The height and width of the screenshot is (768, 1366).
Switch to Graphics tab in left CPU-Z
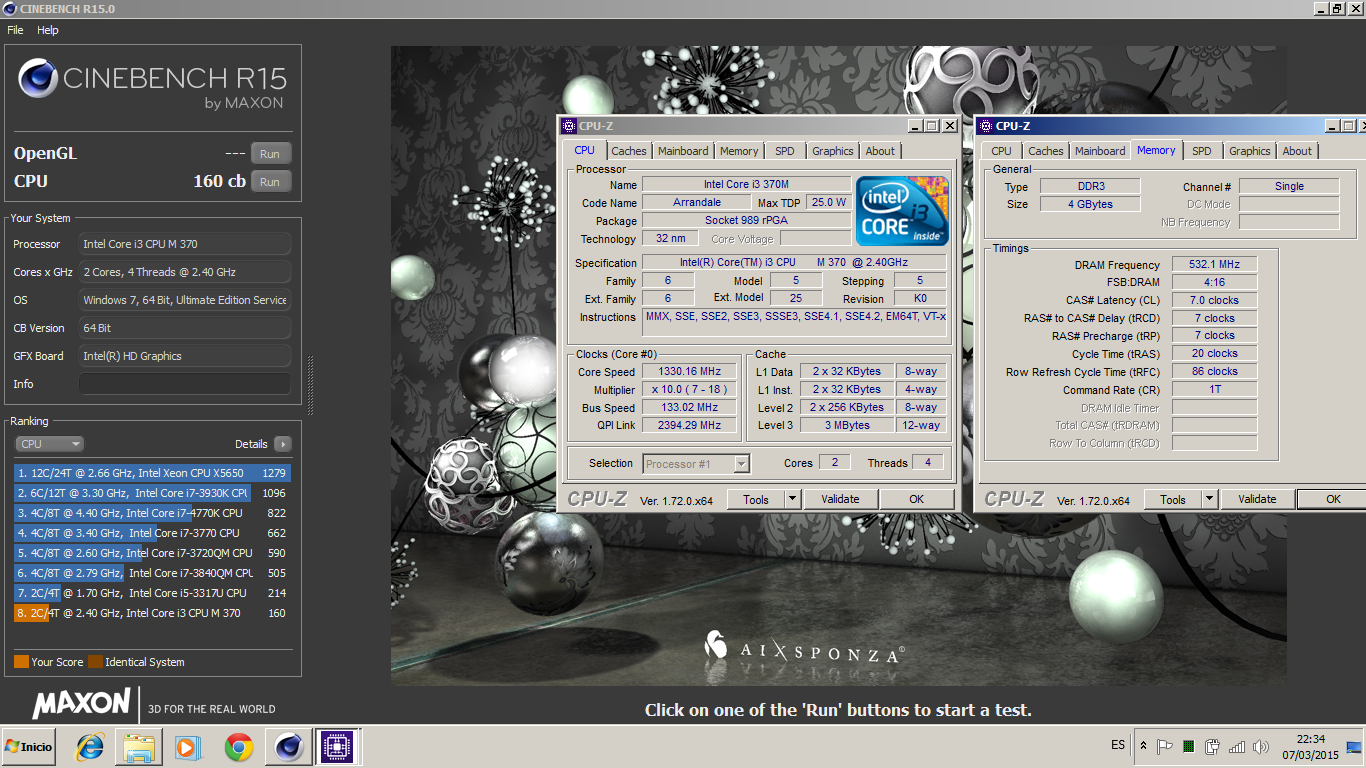(x=833, y=151)
